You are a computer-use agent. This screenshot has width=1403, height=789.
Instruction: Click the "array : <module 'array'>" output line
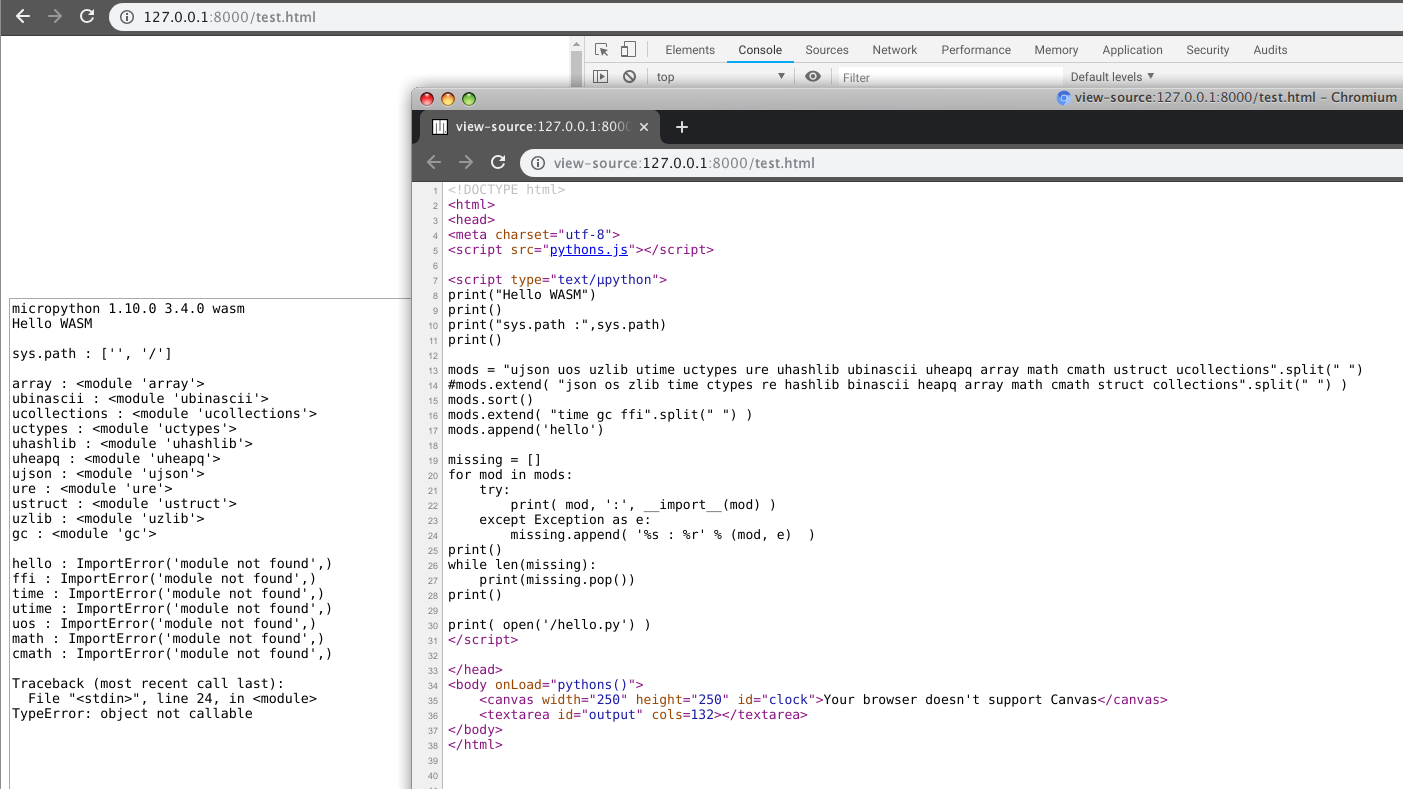pyautogui.click(x=108, y=383)
